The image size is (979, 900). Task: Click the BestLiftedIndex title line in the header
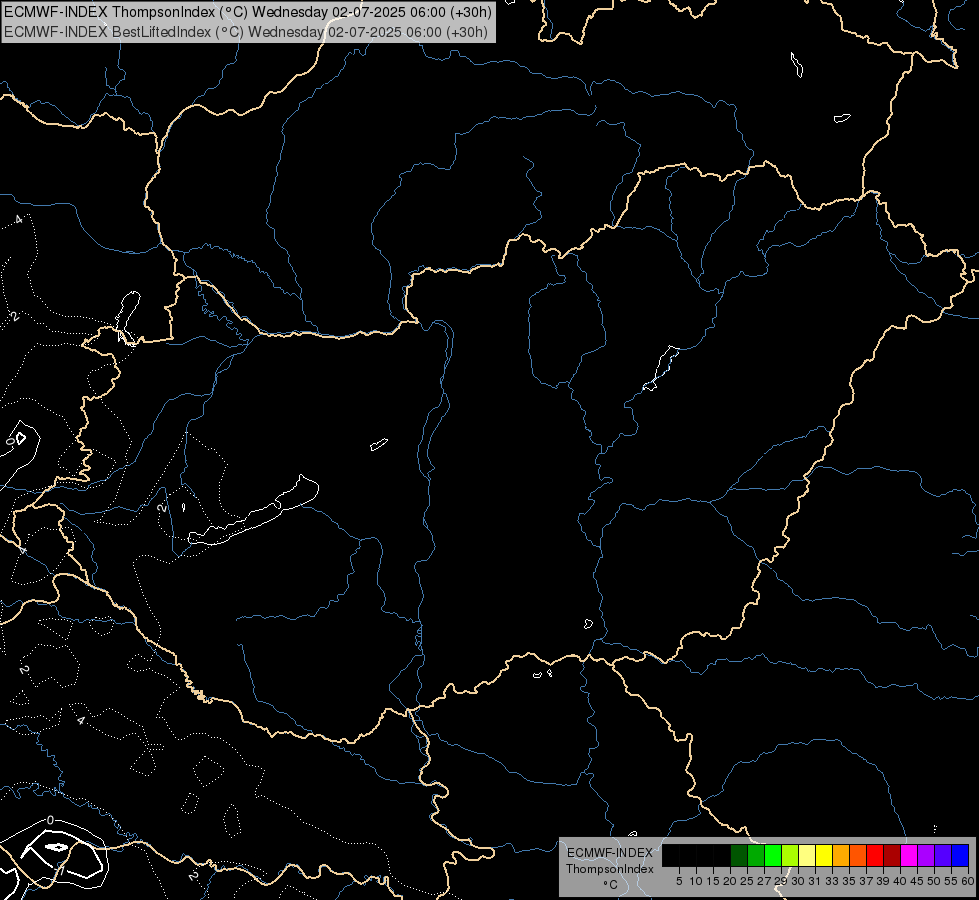[x=246, y=32]
